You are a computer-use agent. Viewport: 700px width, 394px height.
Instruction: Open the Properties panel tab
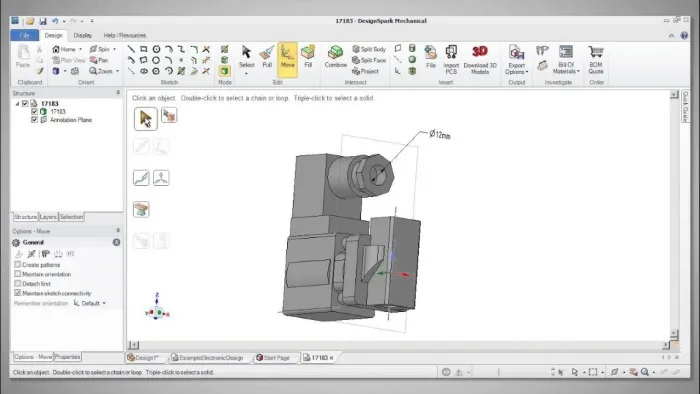[67, 357]
